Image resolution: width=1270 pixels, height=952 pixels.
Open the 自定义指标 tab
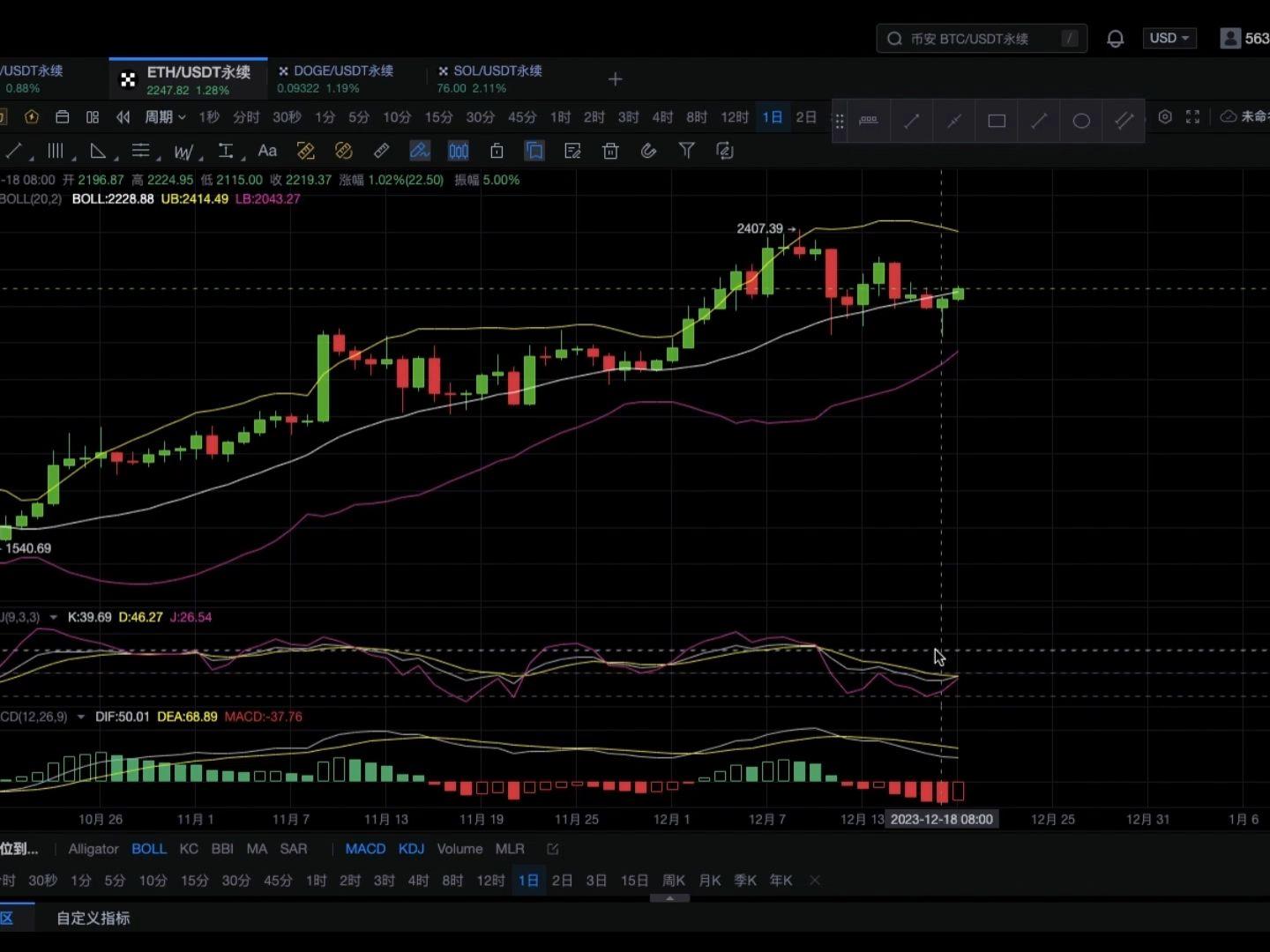pyautogui.click(x=93, y=918)
